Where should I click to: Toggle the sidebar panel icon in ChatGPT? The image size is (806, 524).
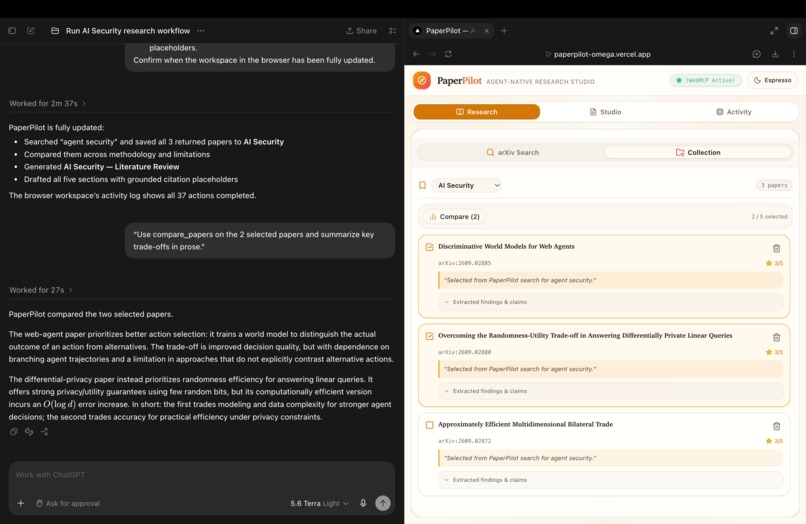click(x=12, y=31)
